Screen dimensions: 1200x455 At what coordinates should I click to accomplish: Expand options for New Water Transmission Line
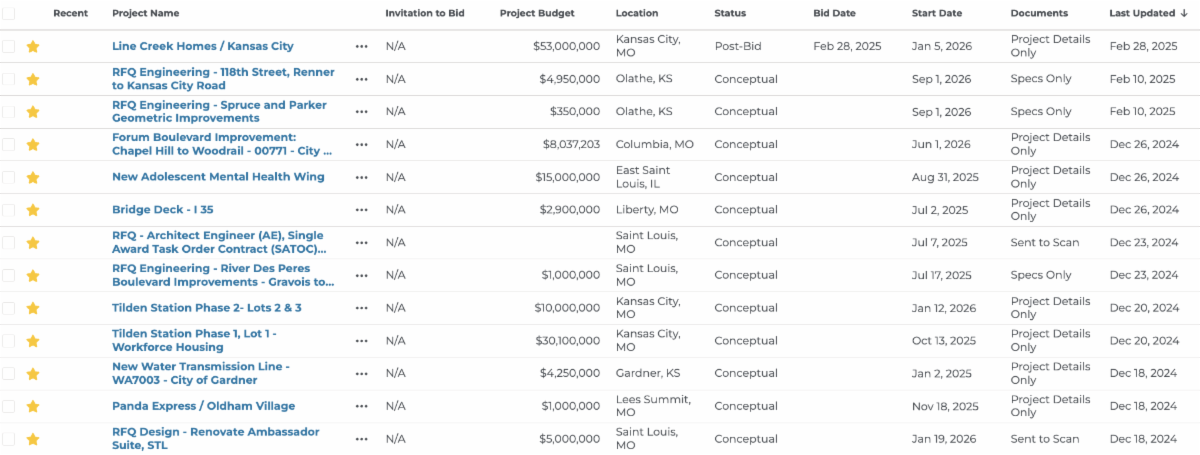pyautogui.click(x=361, y=374)
